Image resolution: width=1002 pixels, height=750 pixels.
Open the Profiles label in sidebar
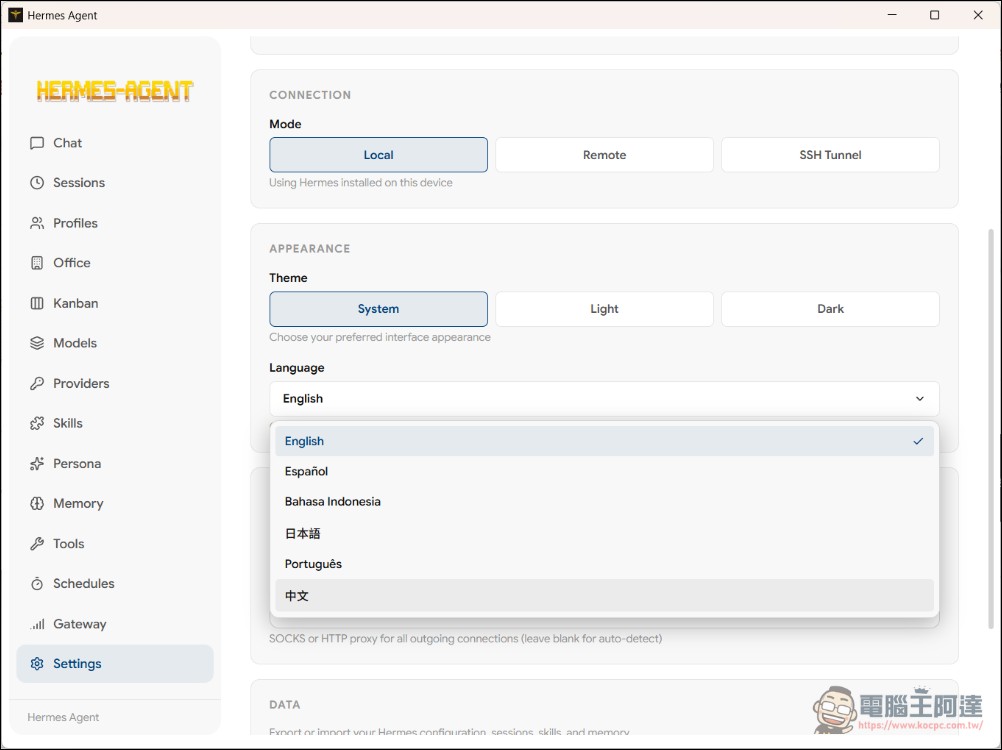pyautogui.click(x=75, y=223)
